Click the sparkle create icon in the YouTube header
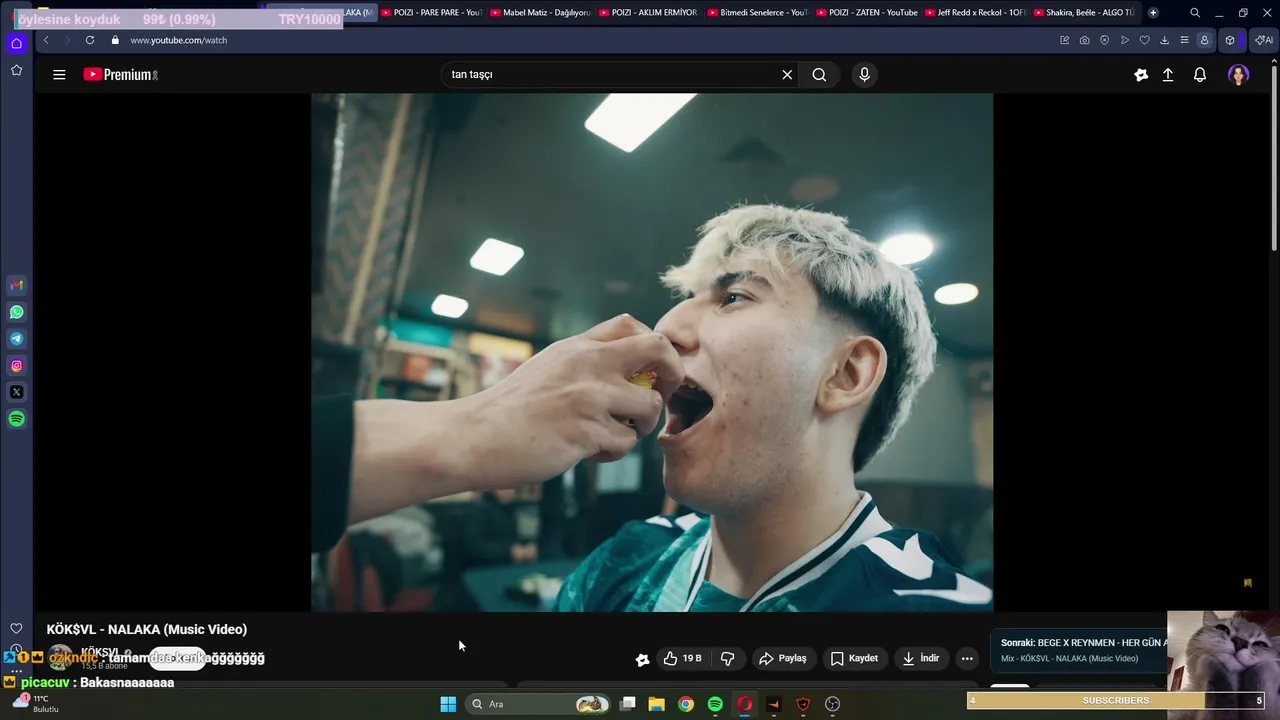Screen dimensions: 1280x720 pyautogui.click(x=1141, y=74)
